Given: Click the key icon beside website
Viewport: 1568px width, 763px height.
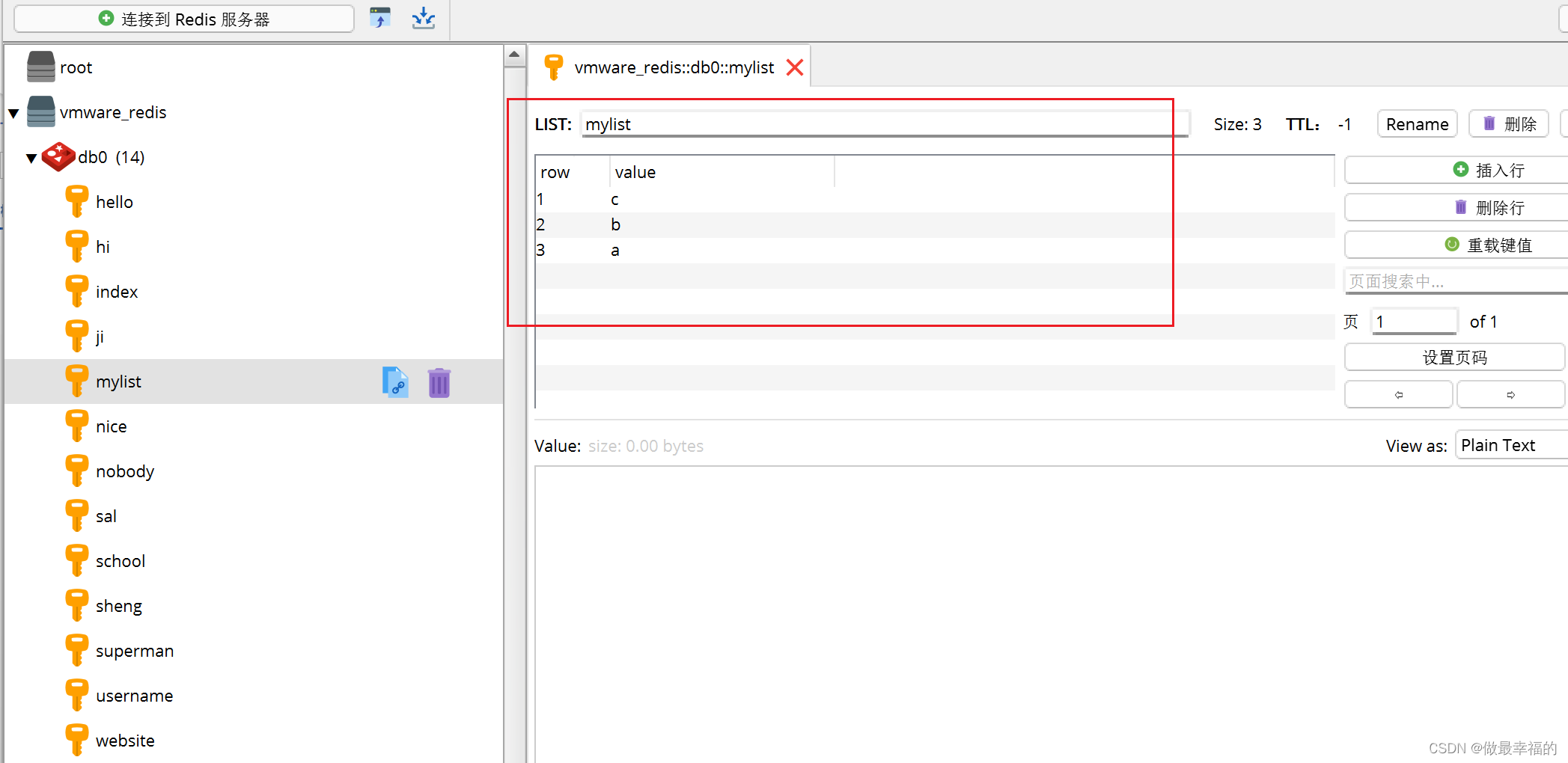Looking at the screenshot, I should (76, 740).
